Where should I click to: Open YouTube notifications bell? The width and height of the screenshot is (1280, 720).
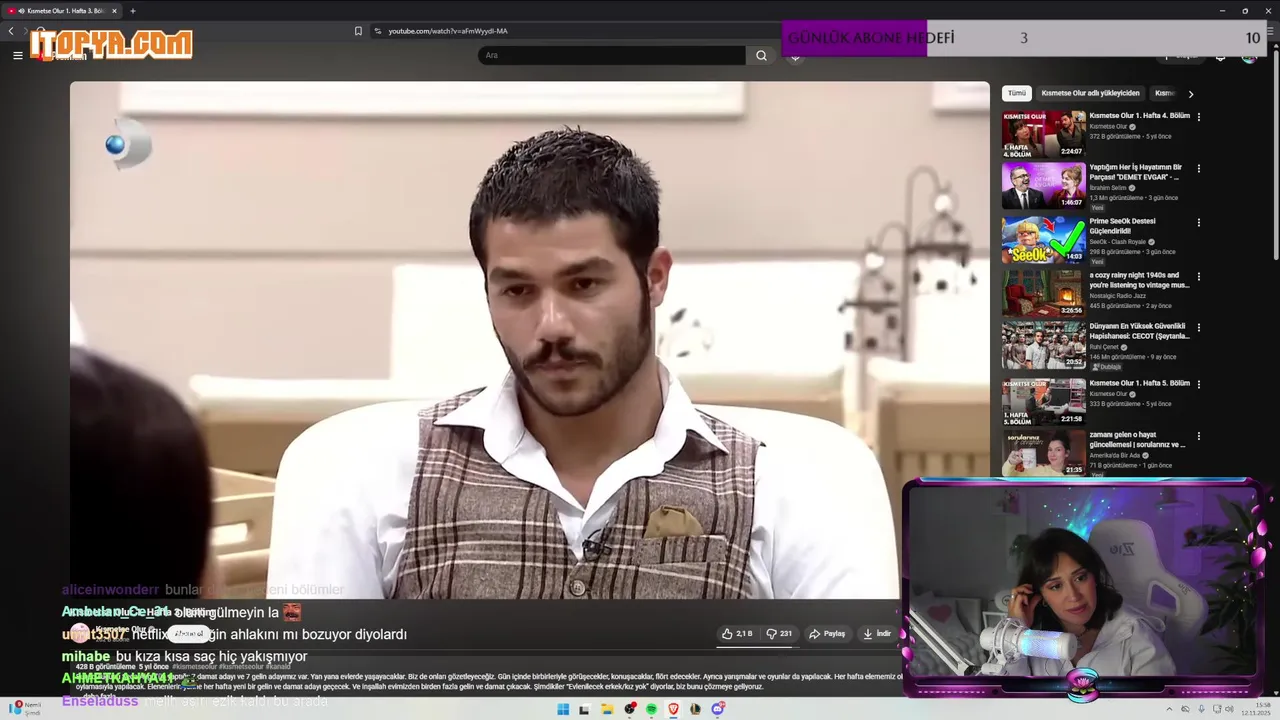pyautogui.click(x=1220, y=56)
